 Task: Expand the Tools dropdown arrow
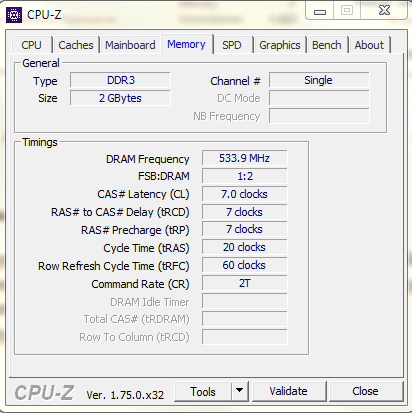click(x=239, y=391)
